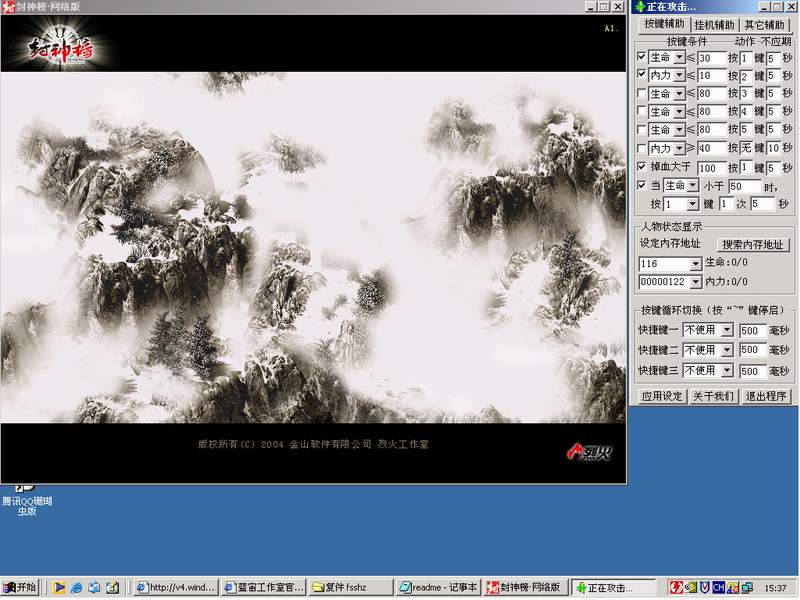Open the 快捷键一 不使用 dropdown

point(728,331)
